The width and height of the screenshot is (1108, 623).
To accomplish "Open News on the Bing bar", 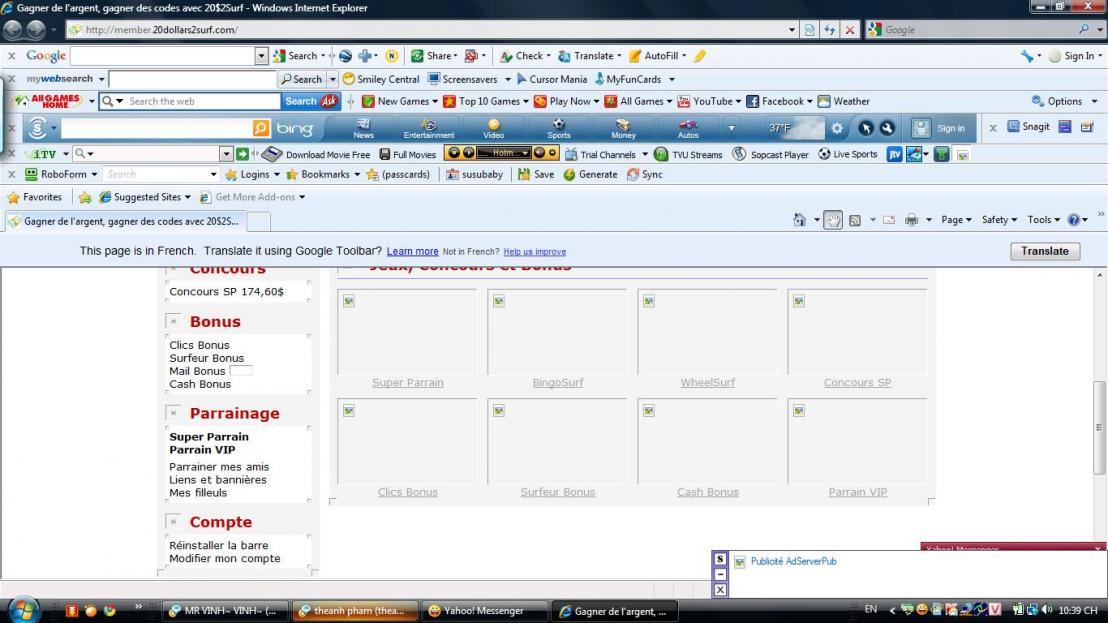I will coord(363,129).
